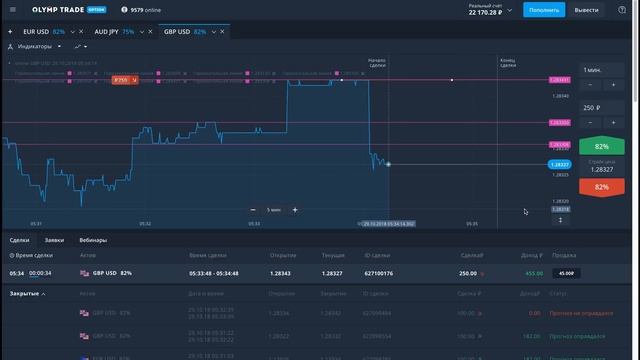Click the Вывести withdraw button
Viewport: 640px width, 360px height.
pyautogui.click(x=587, y=10)
